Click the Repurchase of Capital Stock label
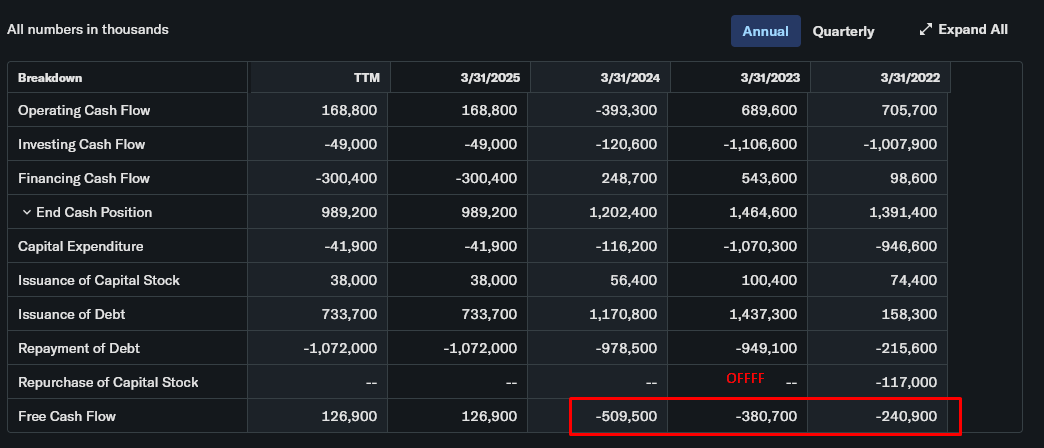Viewport: 1044px width, 448px height. pyautogui.click(x=108, y=382)
